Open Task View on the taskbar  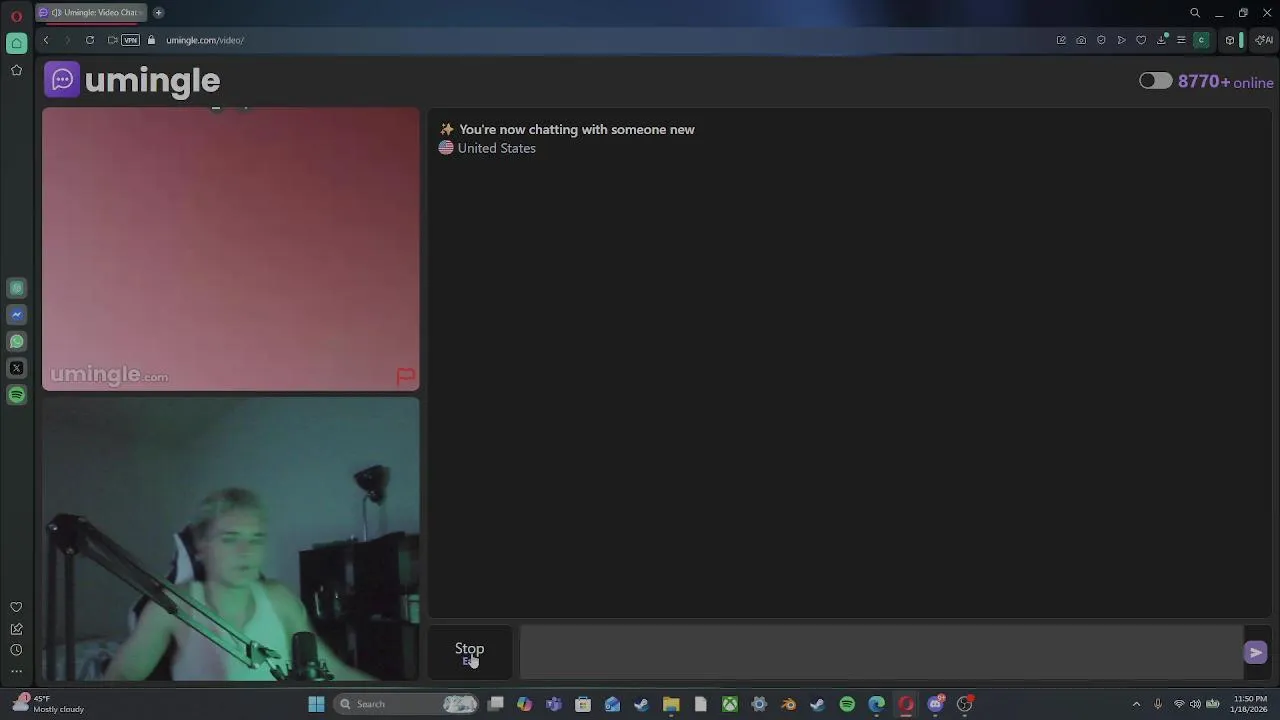pyautogui.click(x=495, y=704)
